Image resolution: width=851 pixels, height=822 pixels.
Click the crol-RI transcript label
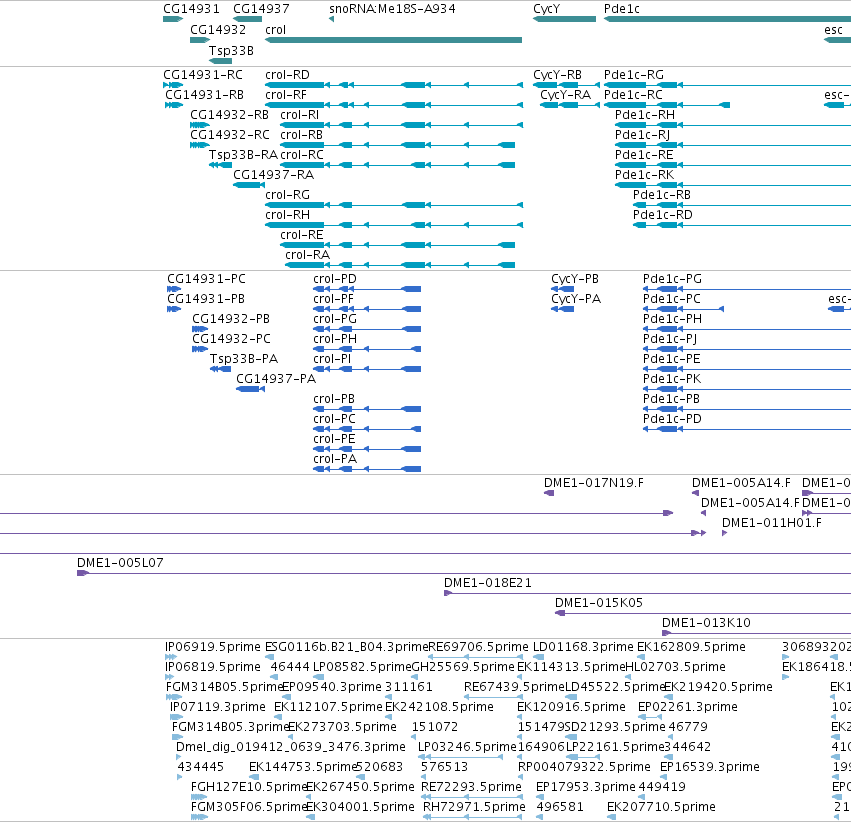pos(300,114)
